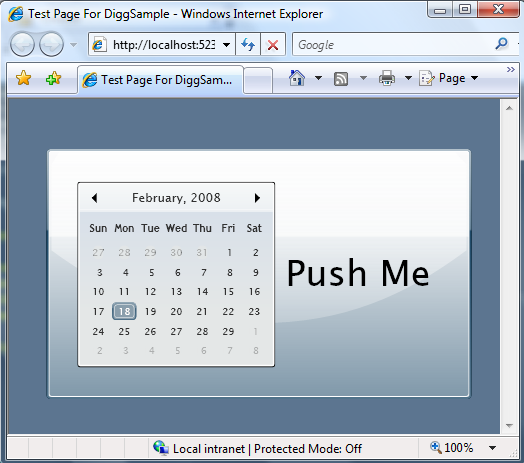Go to previous month in calendar
This screenshot has width=524, height=463.
pos(94,198)
